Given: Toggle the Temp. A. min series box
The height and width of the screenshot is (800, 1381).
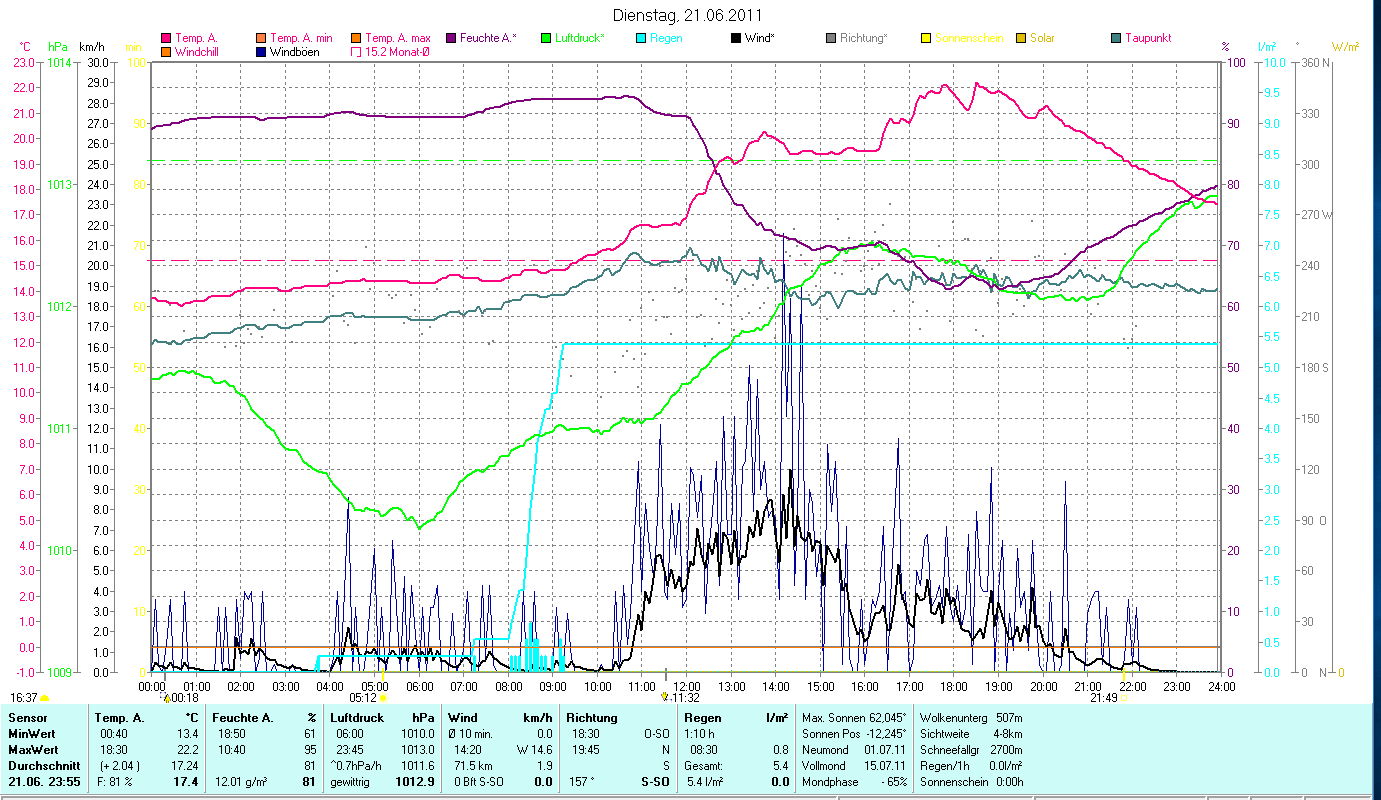Looking at the screenshot, I should (x=262, y=38).
